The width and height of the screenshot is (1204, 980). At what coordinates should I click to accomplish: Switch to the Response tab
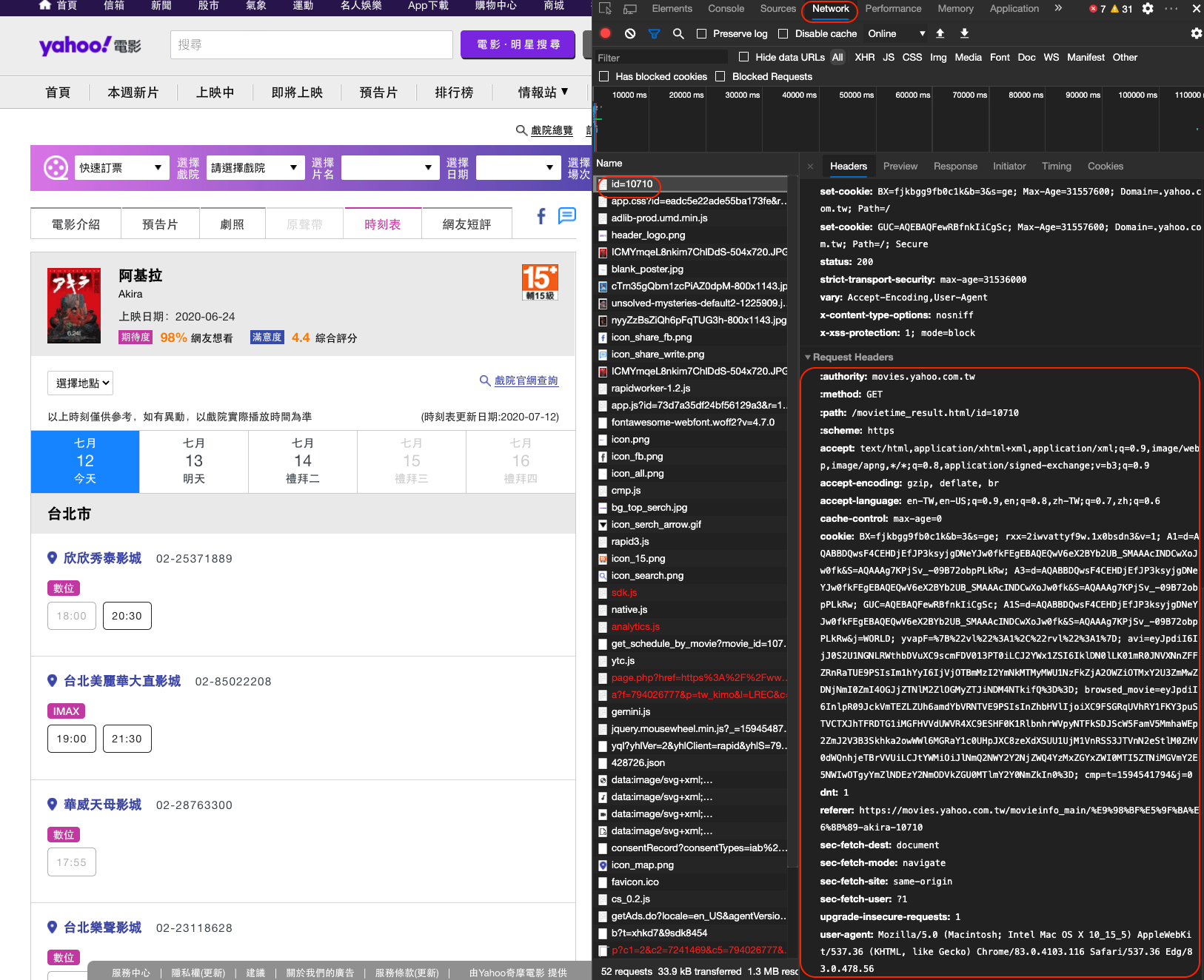tap(955, 167)
